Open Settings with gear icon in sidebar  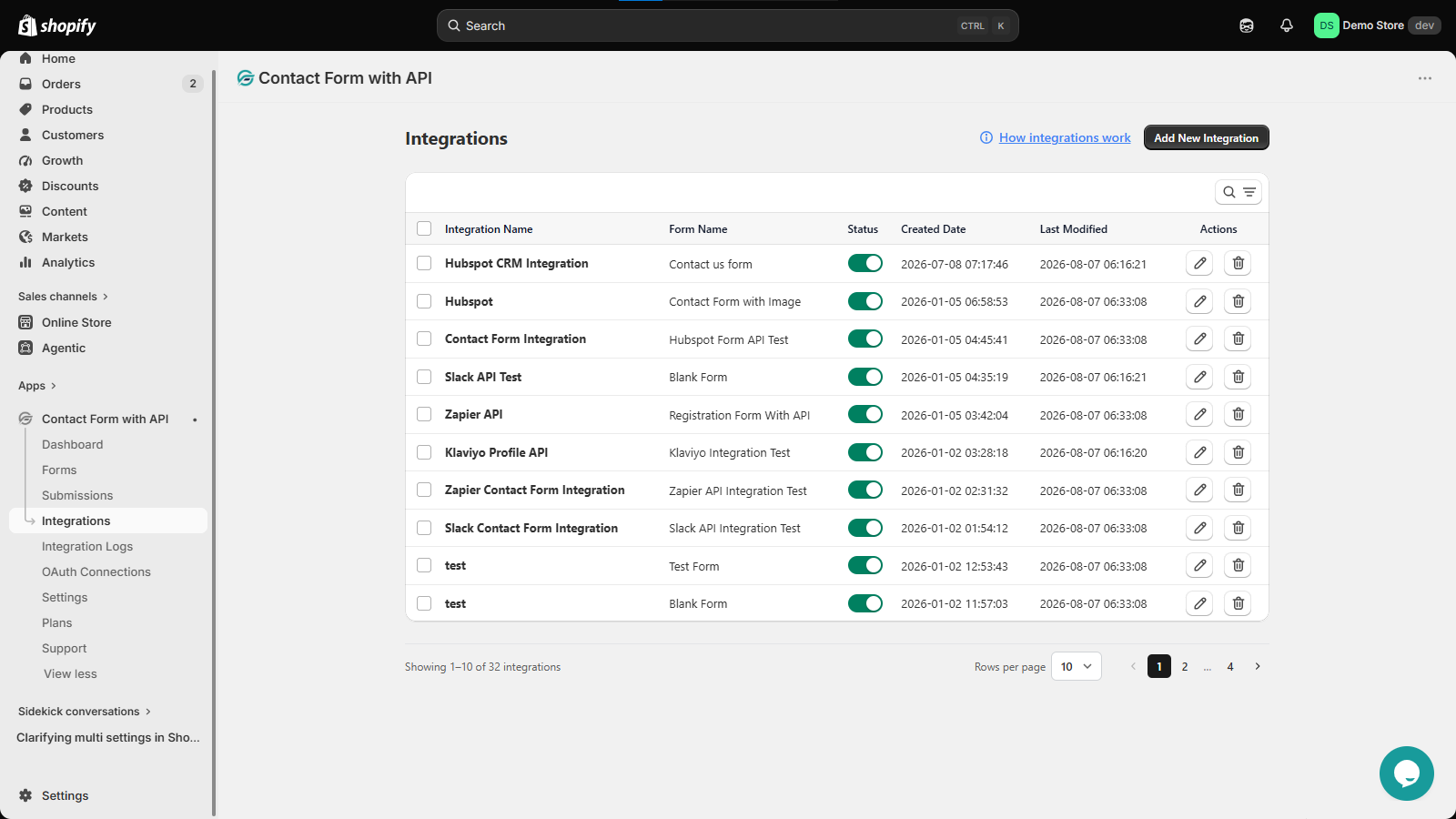point(55,795)
